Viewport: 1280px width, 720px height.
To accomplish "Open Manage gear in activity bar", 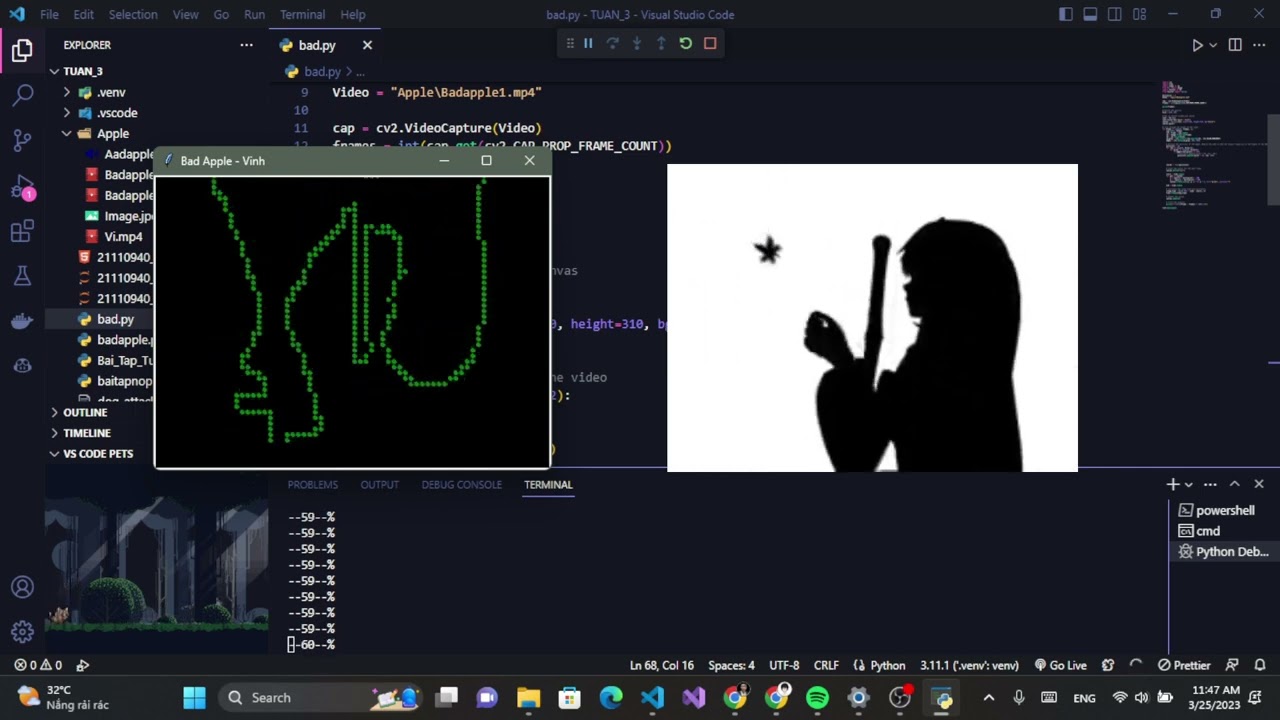I will (22, 632).
